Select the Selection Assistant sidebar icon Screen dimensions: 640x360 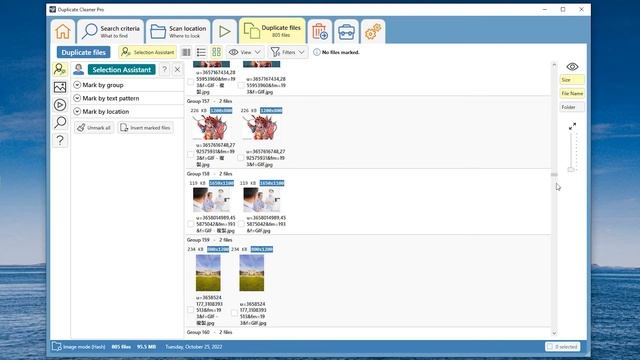[60, 69]
